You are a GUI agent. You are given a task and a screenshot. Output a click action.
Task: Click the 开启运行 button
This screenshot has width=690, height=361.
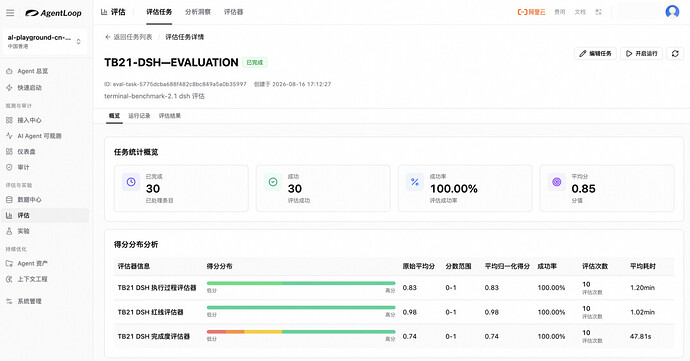tap(642, 53)
